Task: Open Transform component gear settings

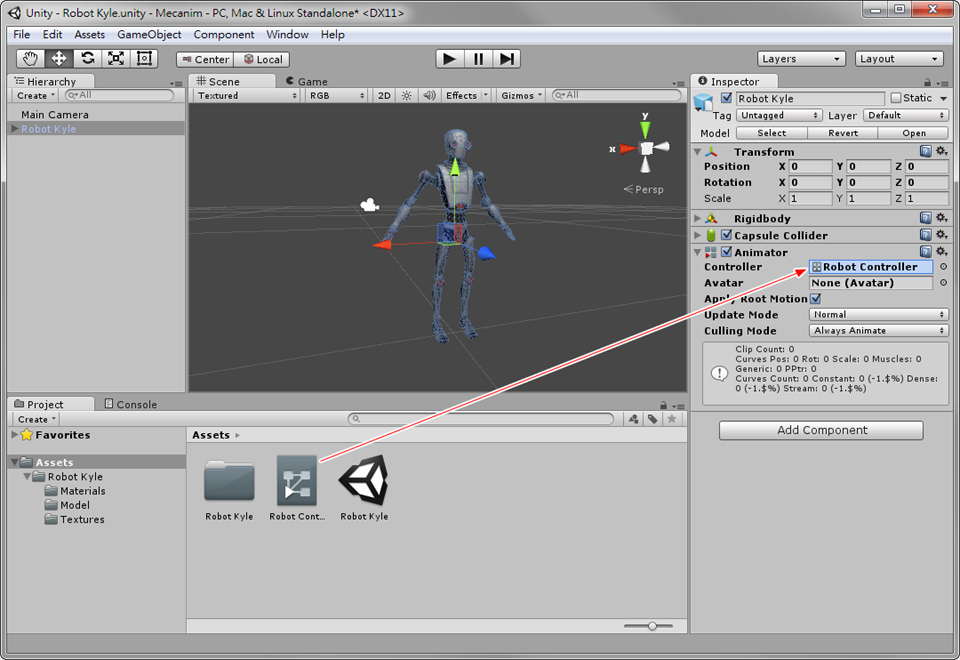Action: click(x=942, y=151)
